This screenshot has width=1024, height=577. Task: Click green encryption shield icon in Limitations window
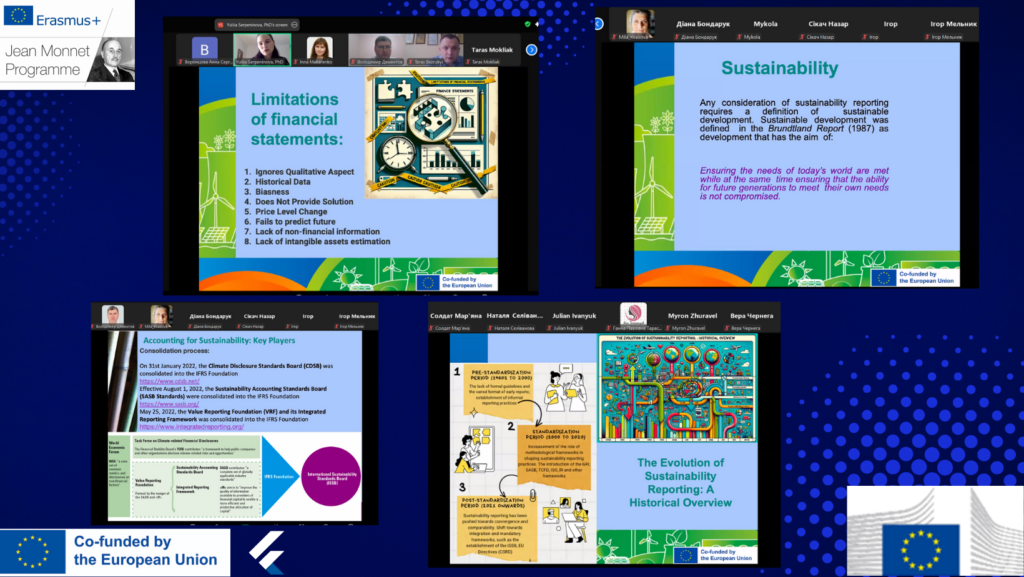pos(527,24)
